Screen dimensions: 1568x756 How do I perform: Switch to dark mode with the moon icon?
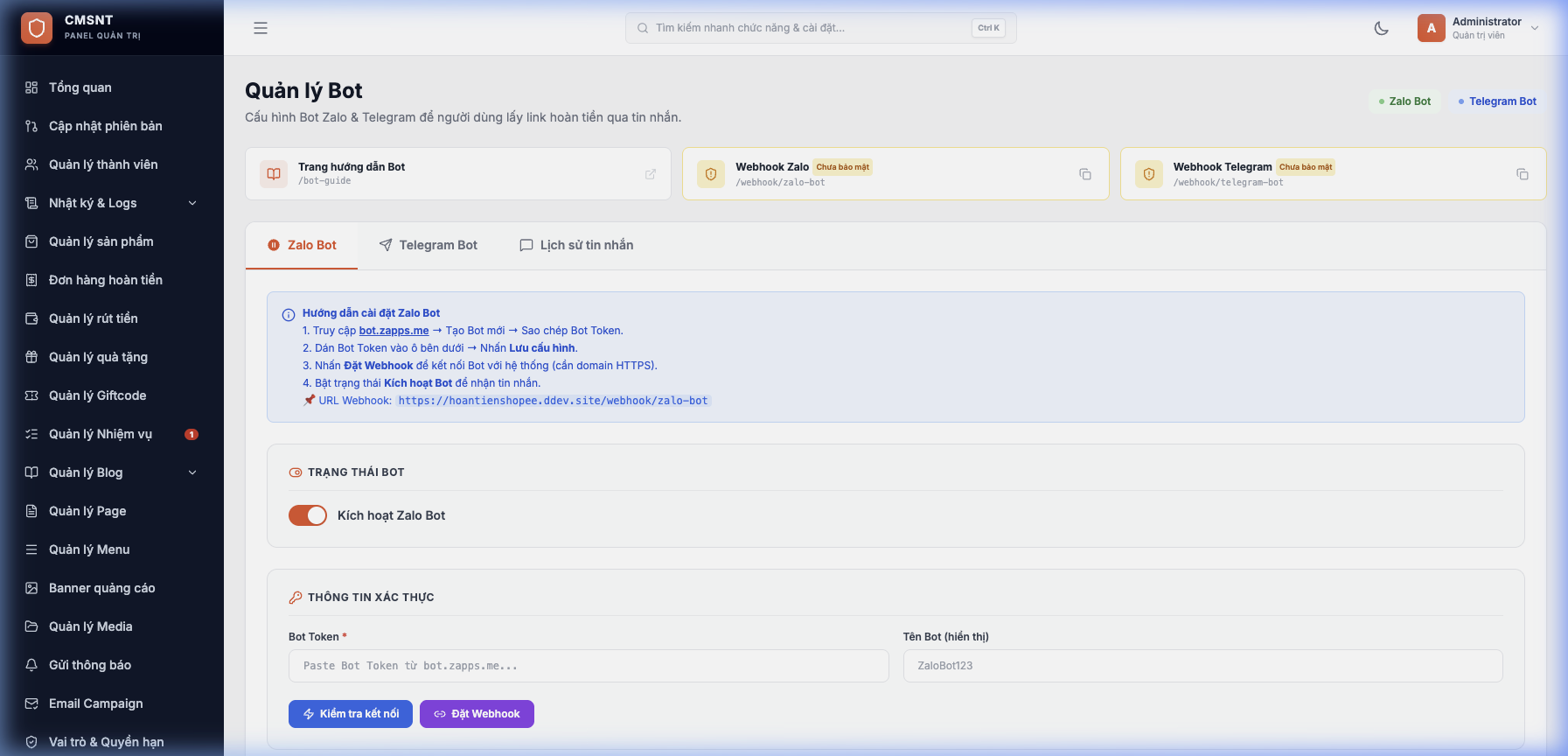tap(1382, 28)
